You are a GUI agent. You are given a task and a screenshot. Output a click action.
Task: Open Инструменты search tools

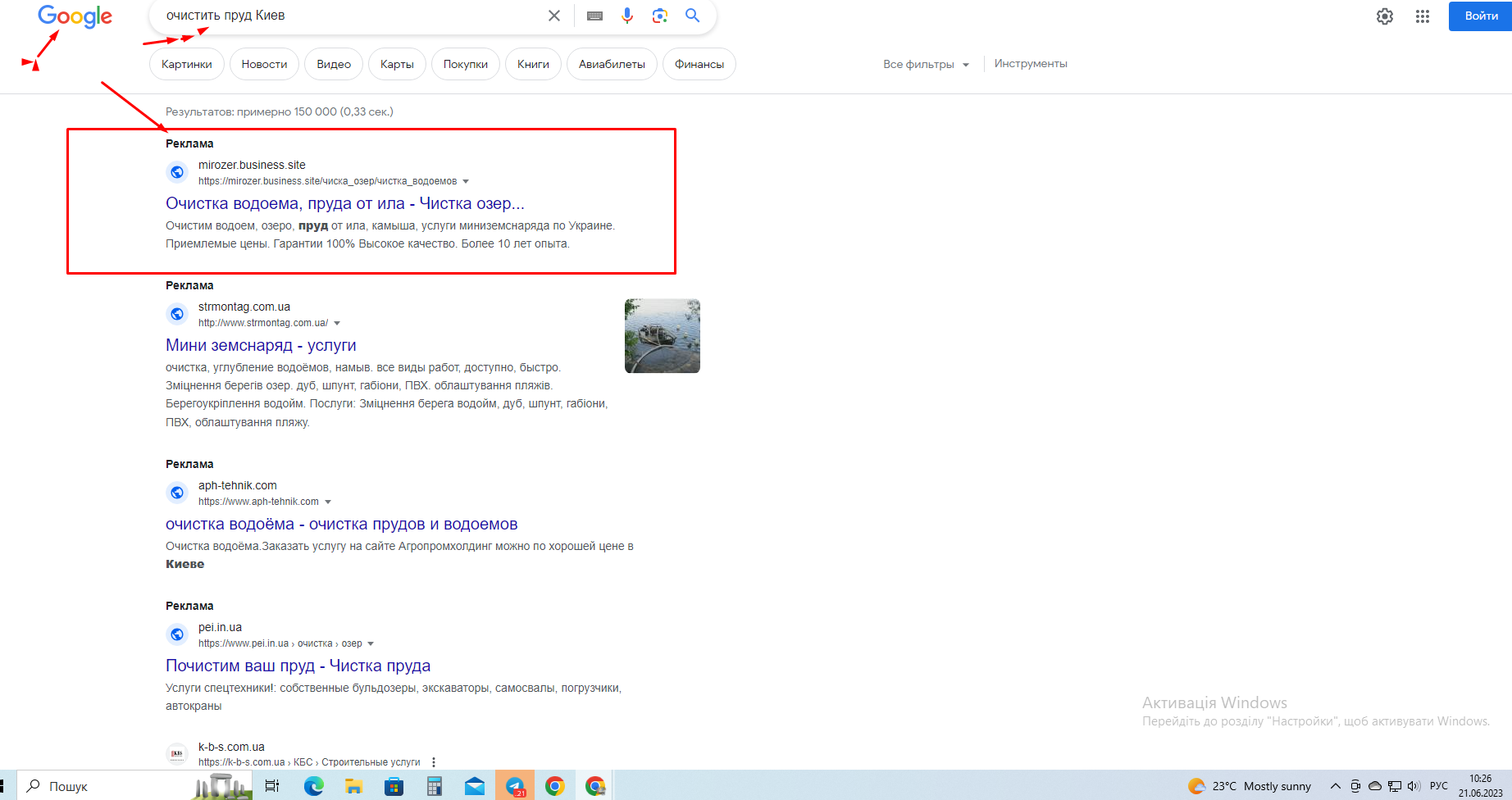click(1031, 64)
